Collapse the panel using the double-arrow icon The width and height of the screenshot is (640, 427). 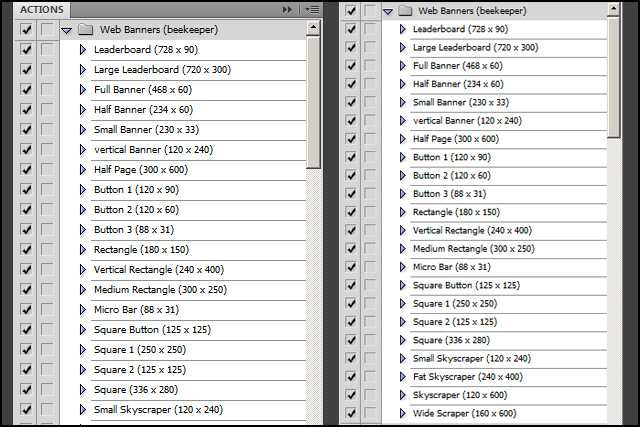tap(290, 8)
